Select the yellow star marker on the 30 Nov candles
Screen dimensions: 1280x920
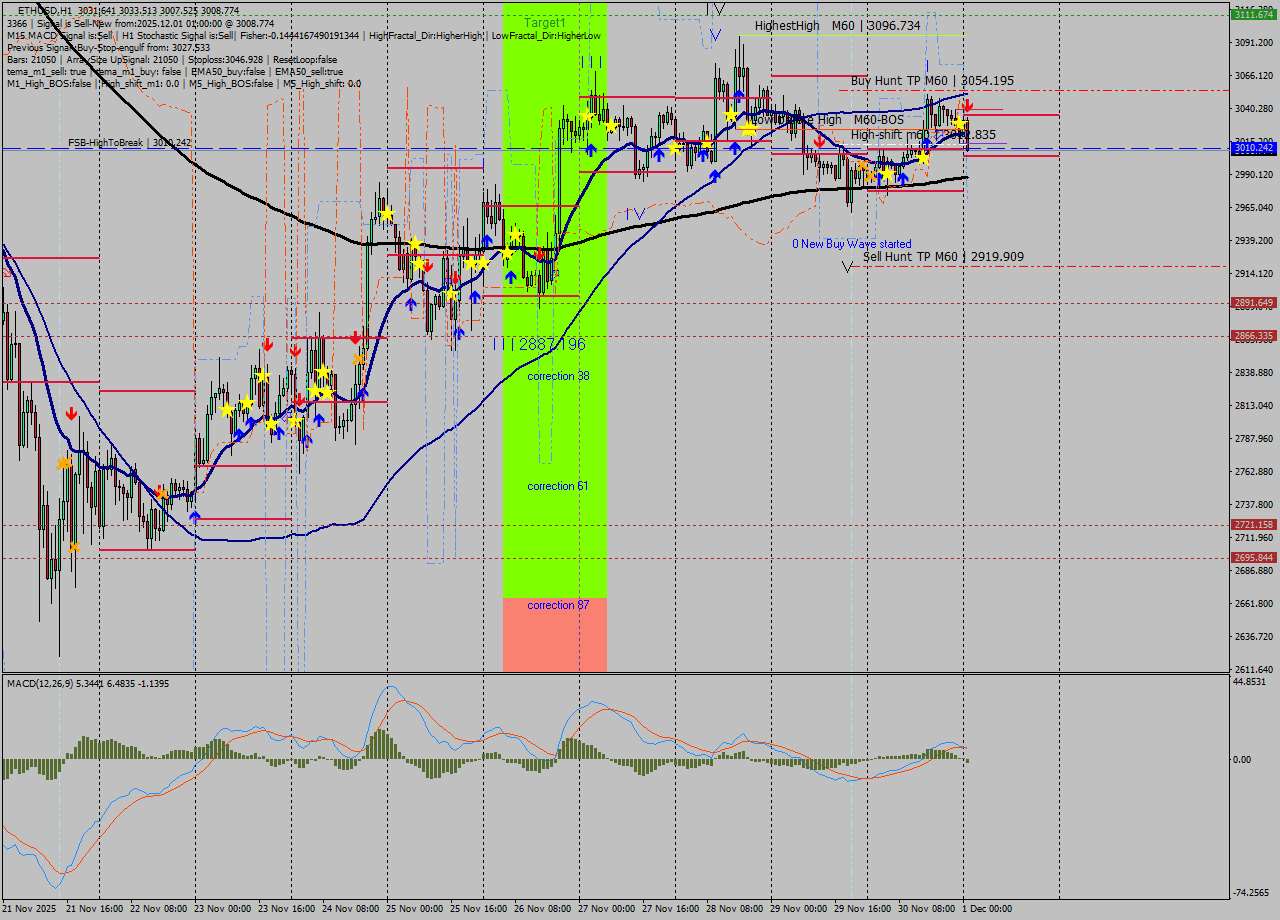(960, 123)
